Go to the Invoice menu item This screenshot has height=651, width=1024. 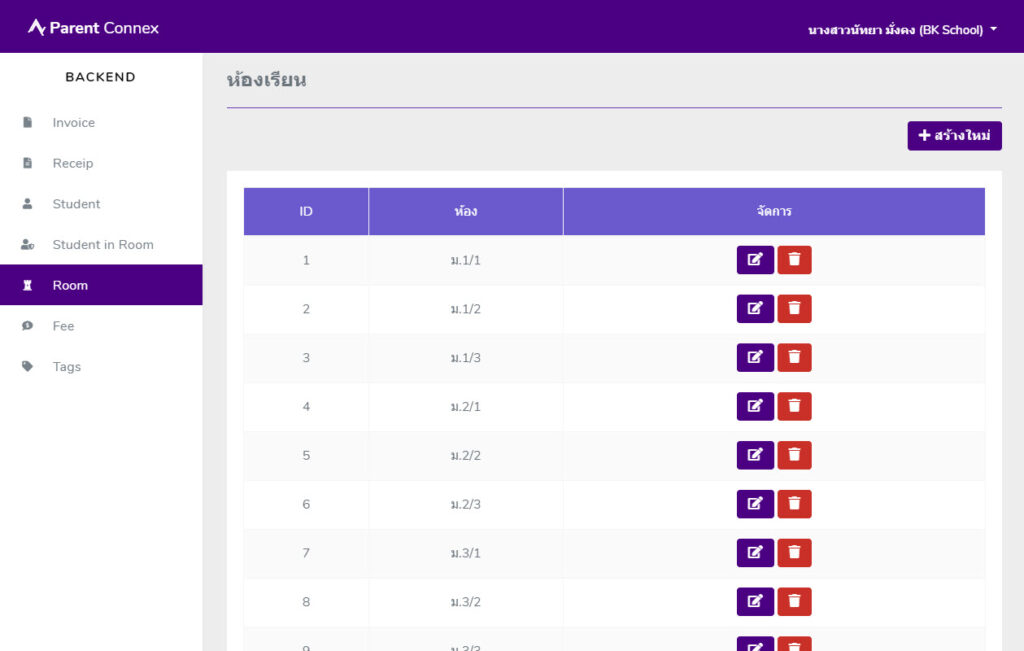point(73,123)
